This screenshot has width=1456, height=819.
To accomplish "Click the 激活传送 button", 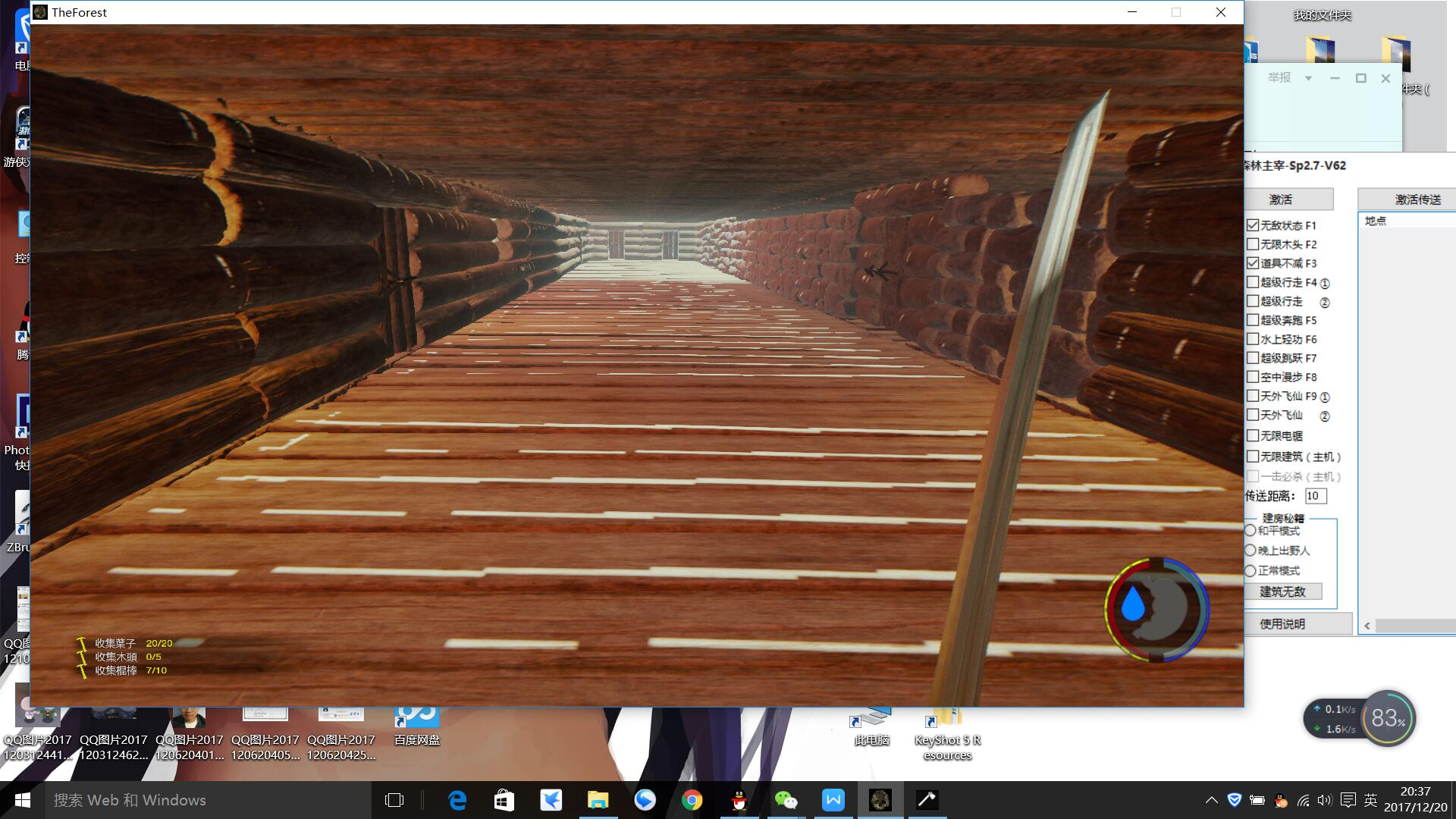I will pos(1407,199).
